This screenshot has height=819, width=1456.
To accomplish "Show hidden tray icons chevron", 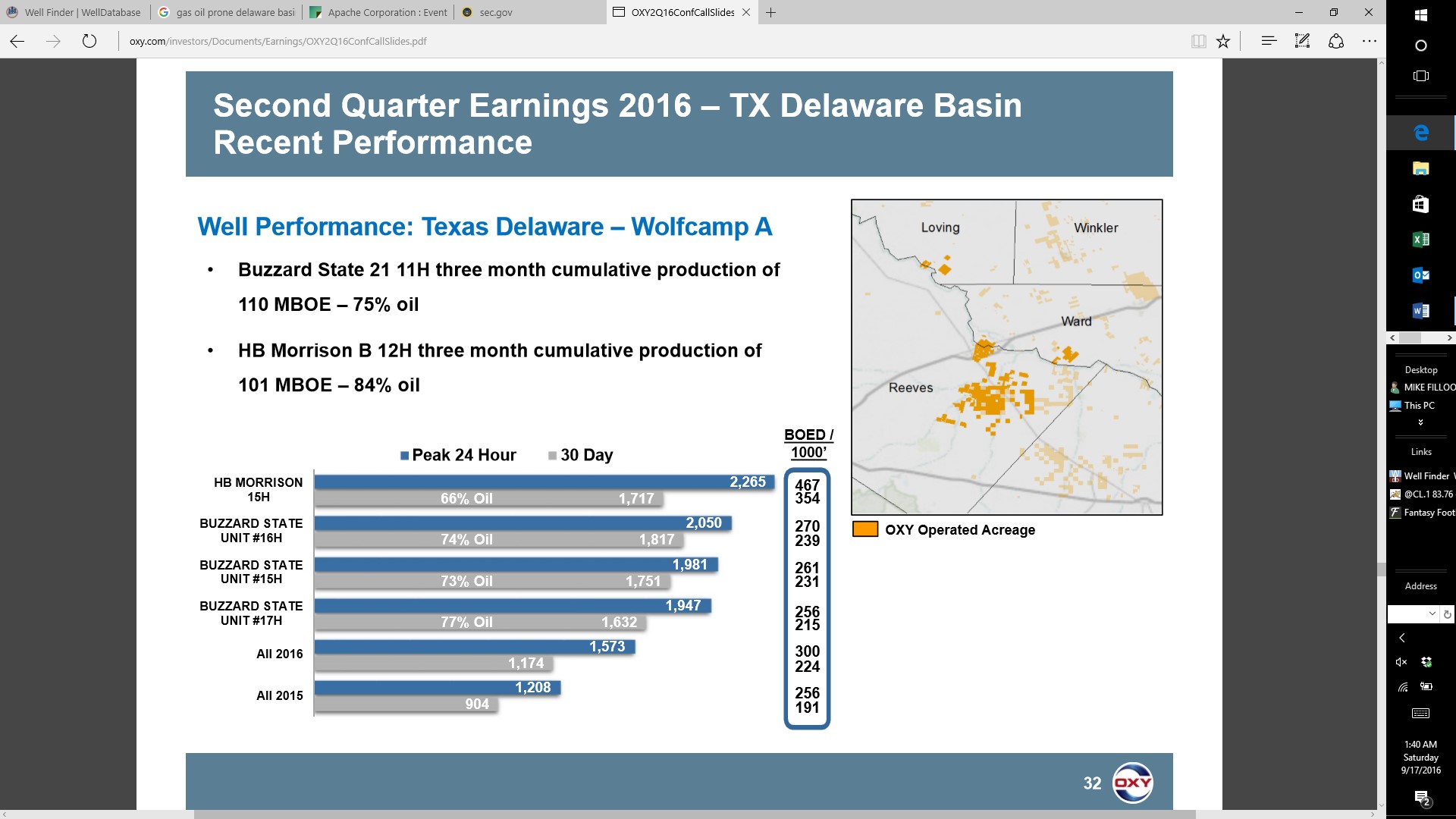I will click(x=1402, y=638).
